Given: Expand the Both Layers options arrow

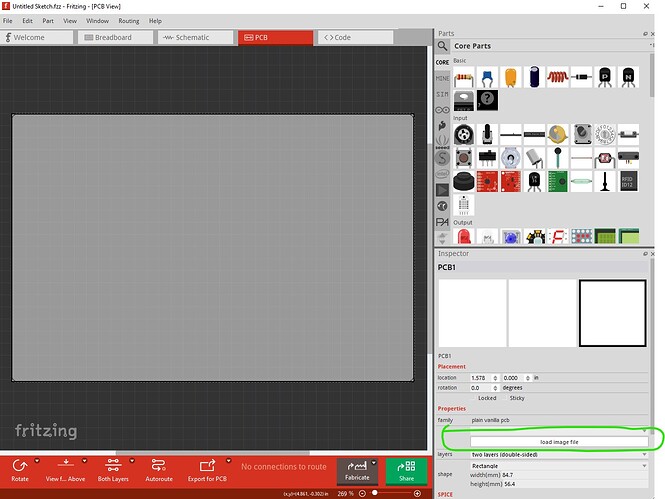Looking at the screenshot, I should tap(132, 460).
